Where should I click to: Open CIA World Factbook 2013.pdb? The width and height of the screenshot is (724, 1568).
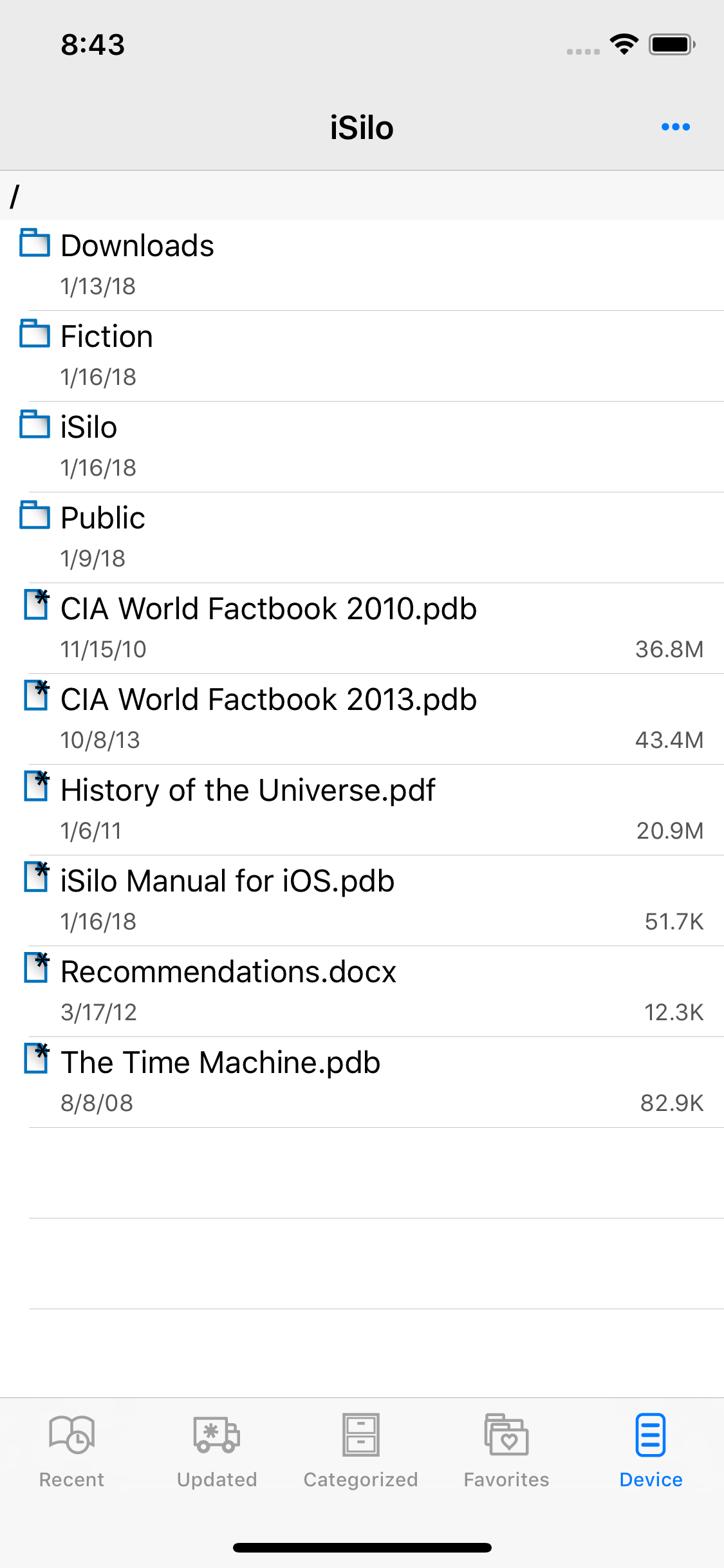[268, 700]
